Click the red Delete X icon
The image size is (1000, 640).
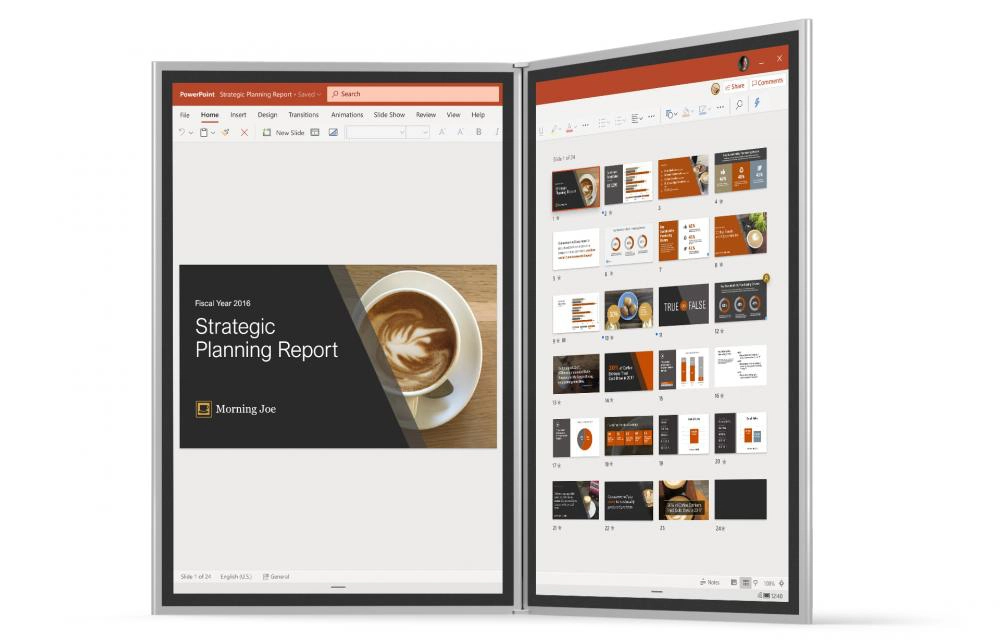244,132
